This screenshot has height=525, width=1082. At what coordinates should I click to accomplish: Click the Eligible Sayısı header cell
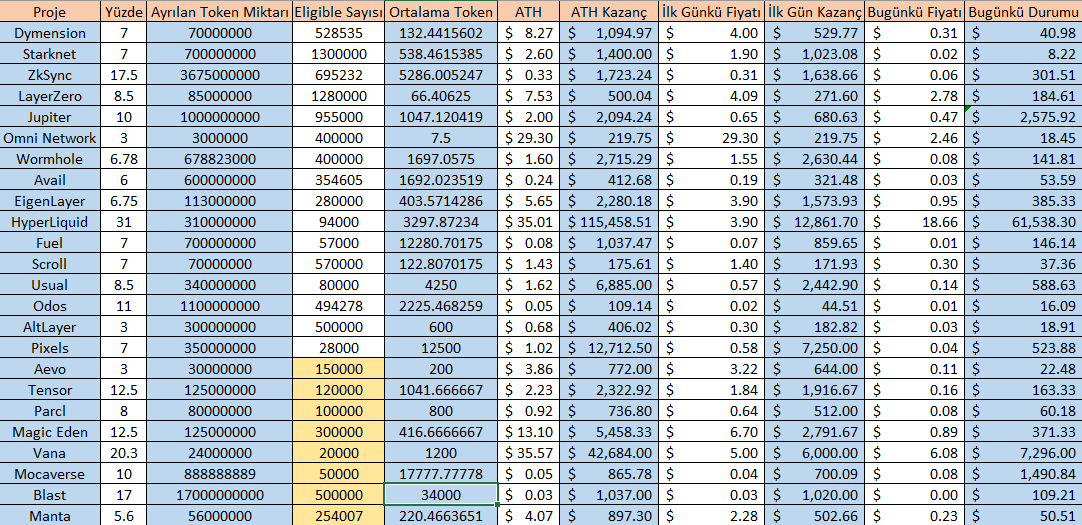click(337, 12)
